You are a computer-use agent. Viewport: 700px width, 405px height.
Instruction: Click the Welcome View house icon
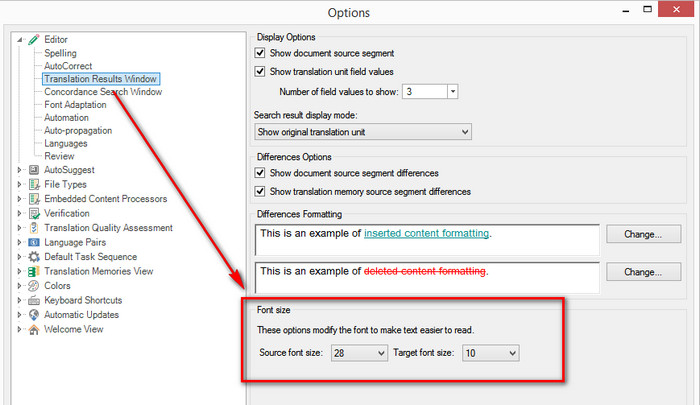coord(34,330)
